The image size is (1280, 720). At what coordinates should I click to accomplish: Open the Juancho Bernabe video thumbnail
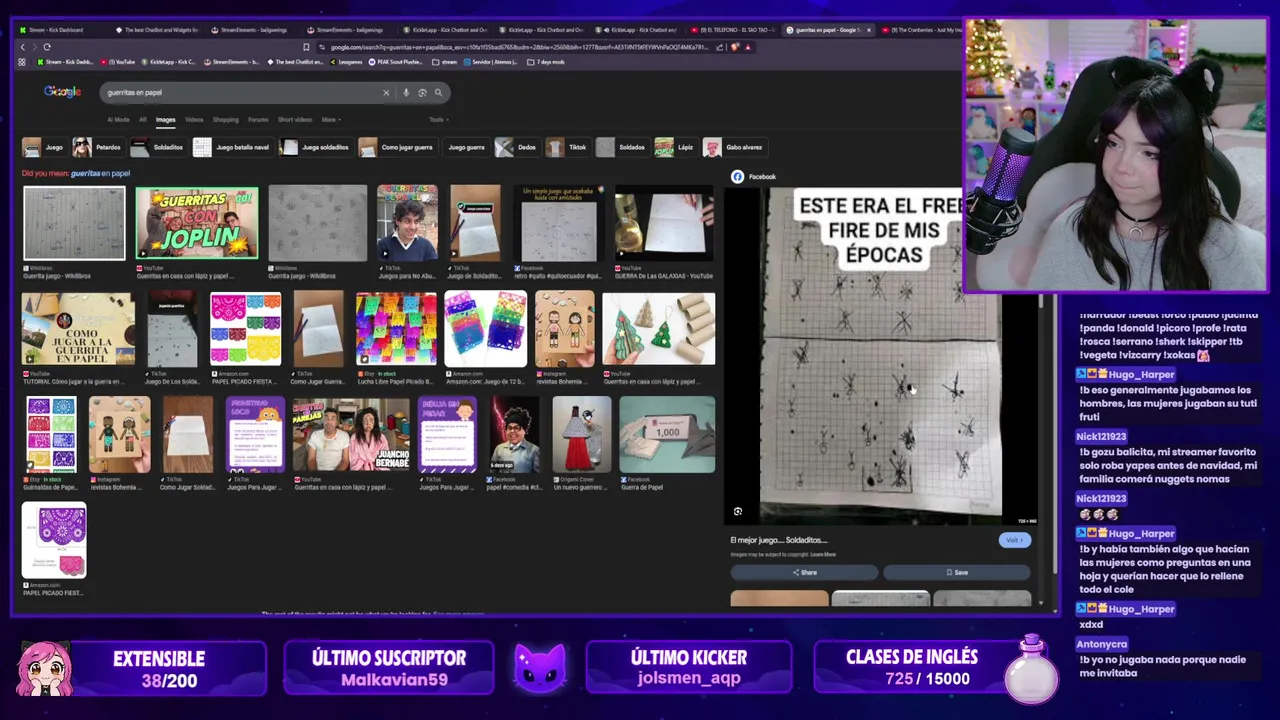[x=351, y=434]
